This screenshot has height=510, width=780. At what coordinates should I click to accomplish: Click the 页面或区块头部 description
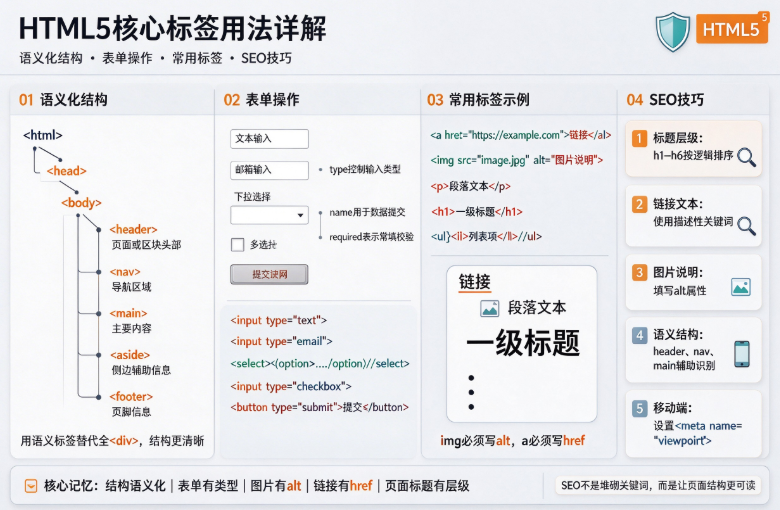(146, 245)
